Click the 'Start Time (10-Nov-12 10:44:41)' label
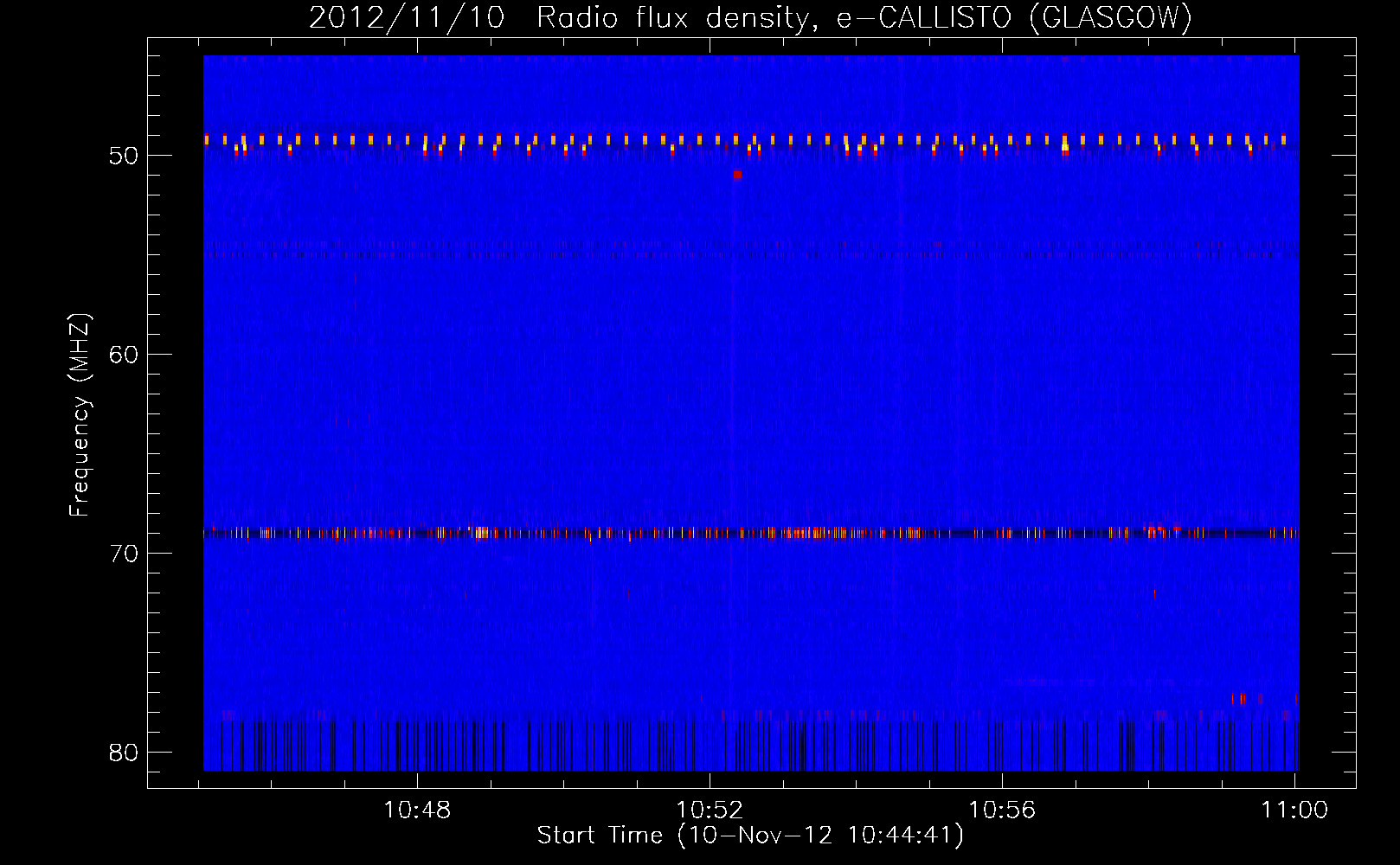 point(750,836)
